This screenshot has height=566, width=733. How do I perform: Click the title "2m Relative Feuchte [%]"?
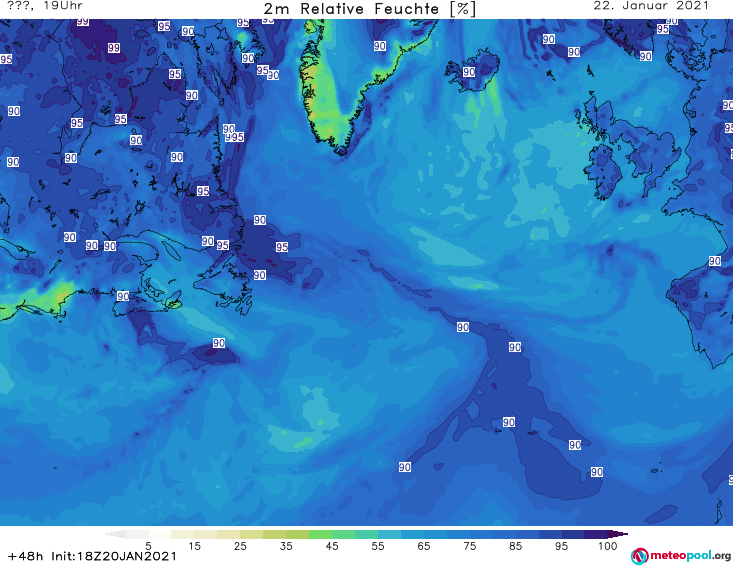pos(370,8)
